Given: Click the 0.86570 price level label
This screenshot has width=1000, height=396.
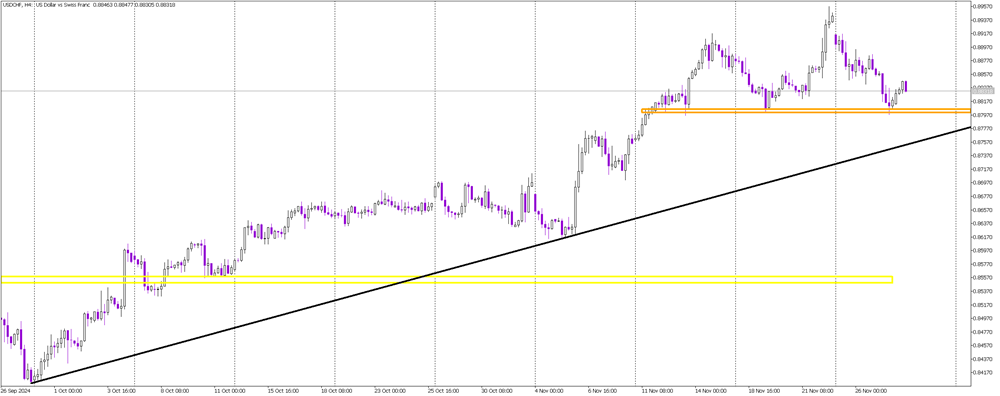Looking at the screenshot, I should 984,209.
